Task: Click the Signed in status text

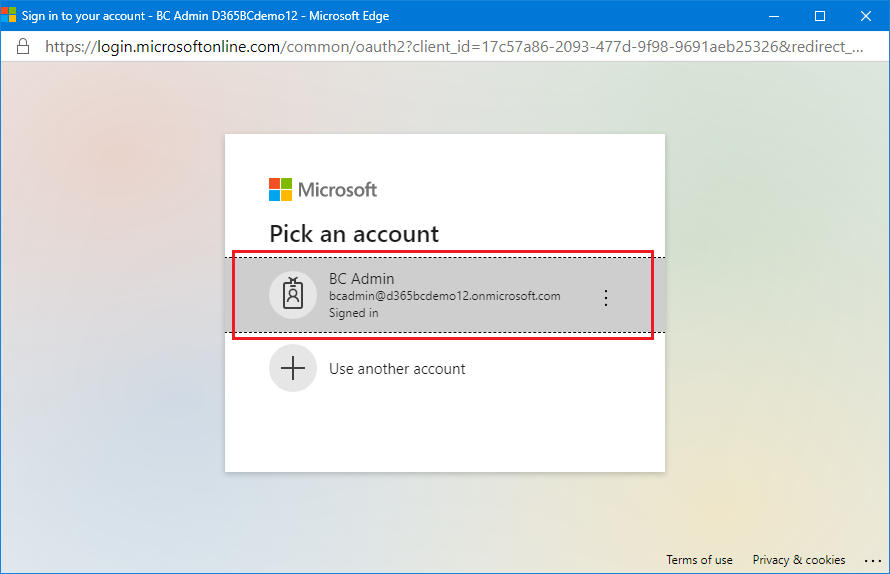Action: 354,313
